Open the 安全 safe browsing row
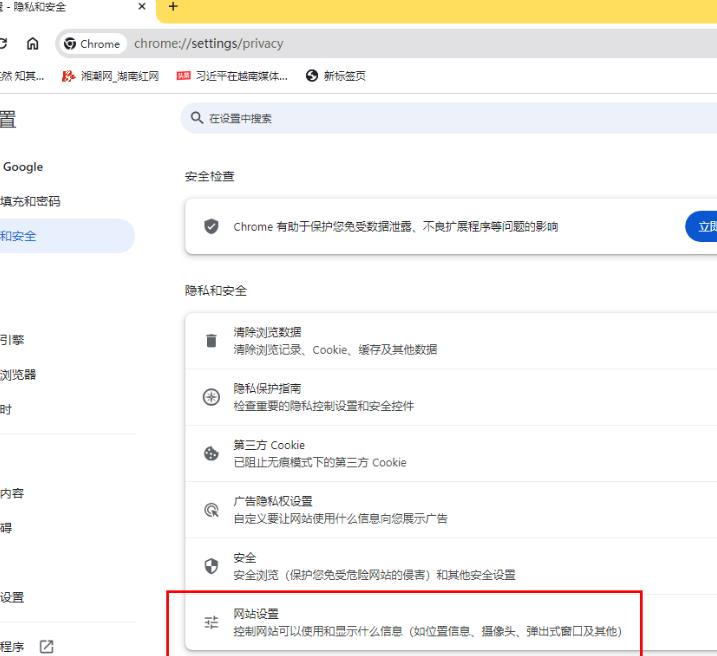The image size is (717, 656). 451,566
